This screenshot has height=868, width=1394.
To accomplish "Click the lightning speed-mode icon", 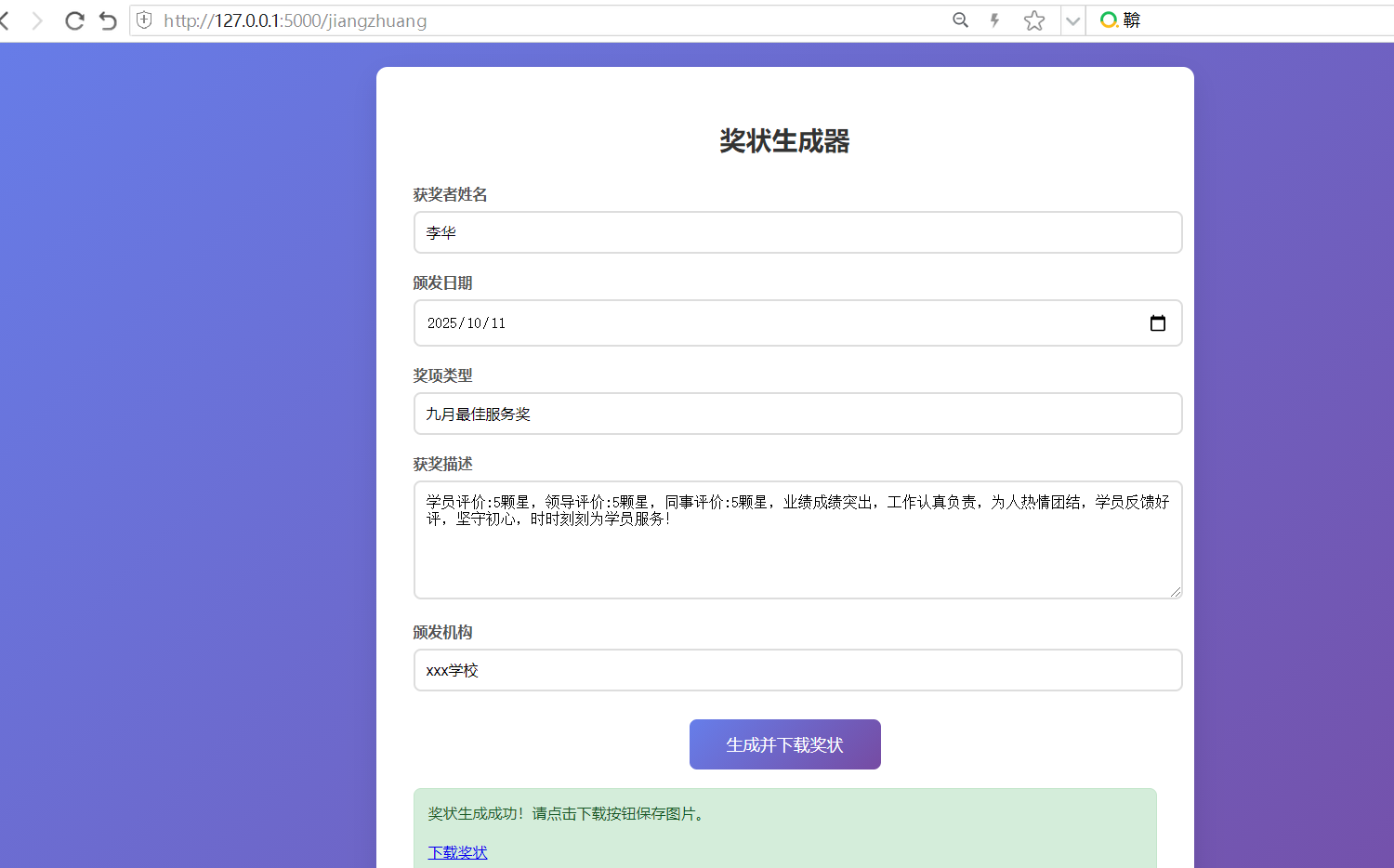I will (994, 20).
